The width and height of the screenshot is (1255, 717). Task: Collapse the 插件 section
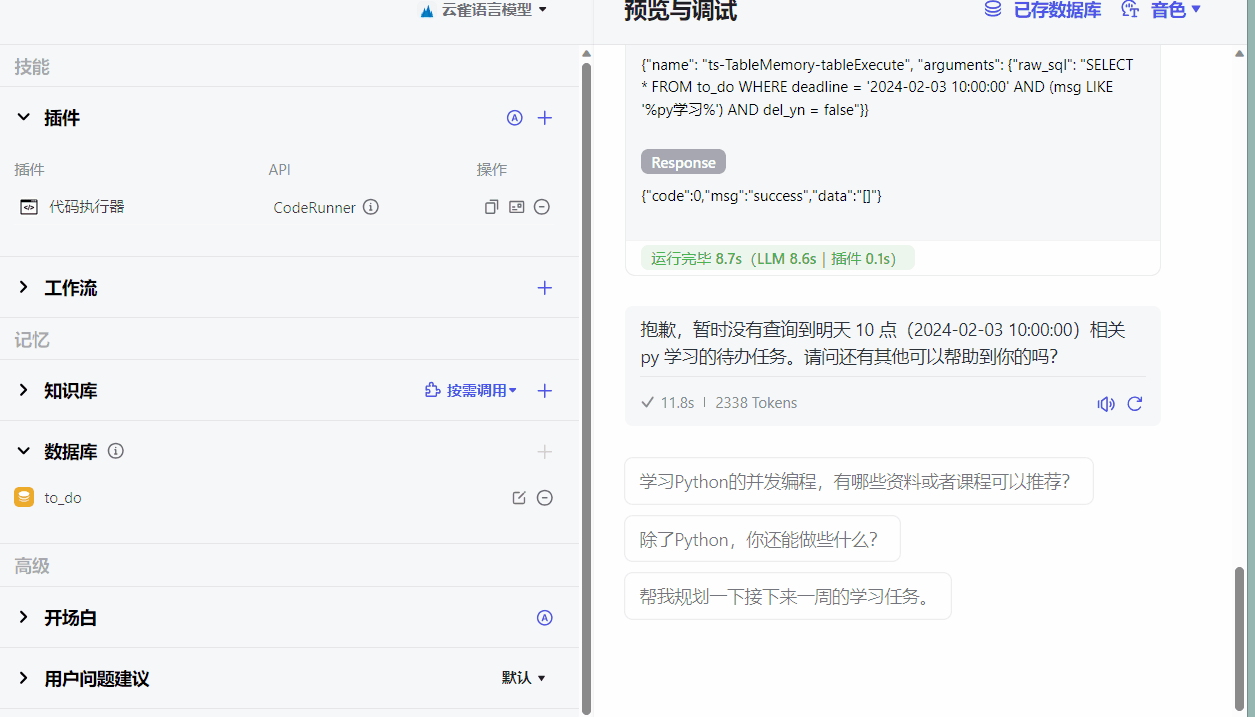pos(24,118)
